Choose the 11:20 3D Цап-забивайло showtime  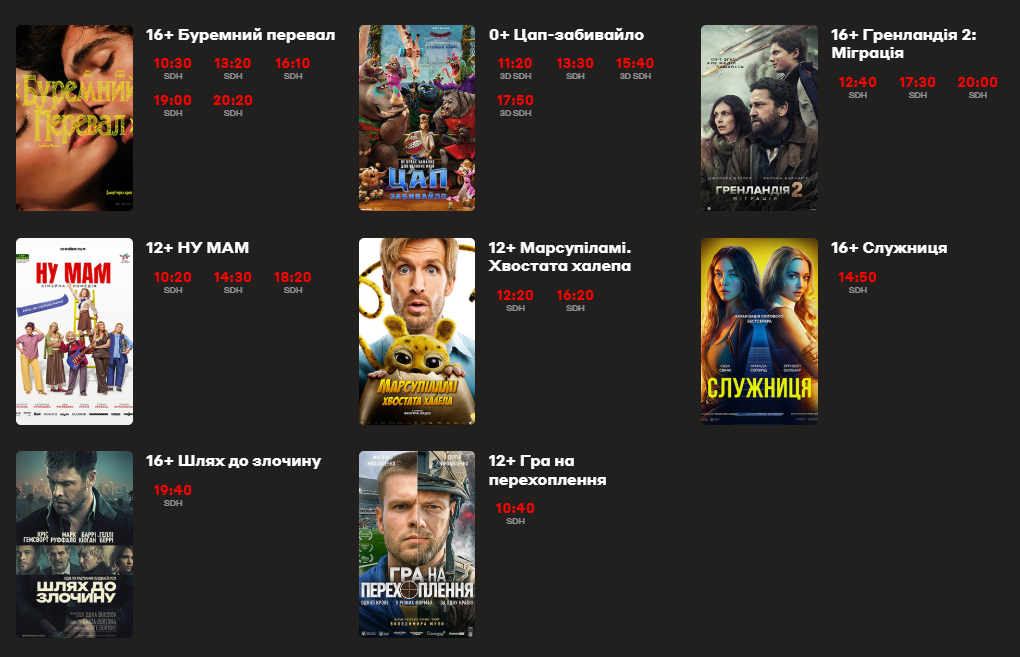coord(515,68)
